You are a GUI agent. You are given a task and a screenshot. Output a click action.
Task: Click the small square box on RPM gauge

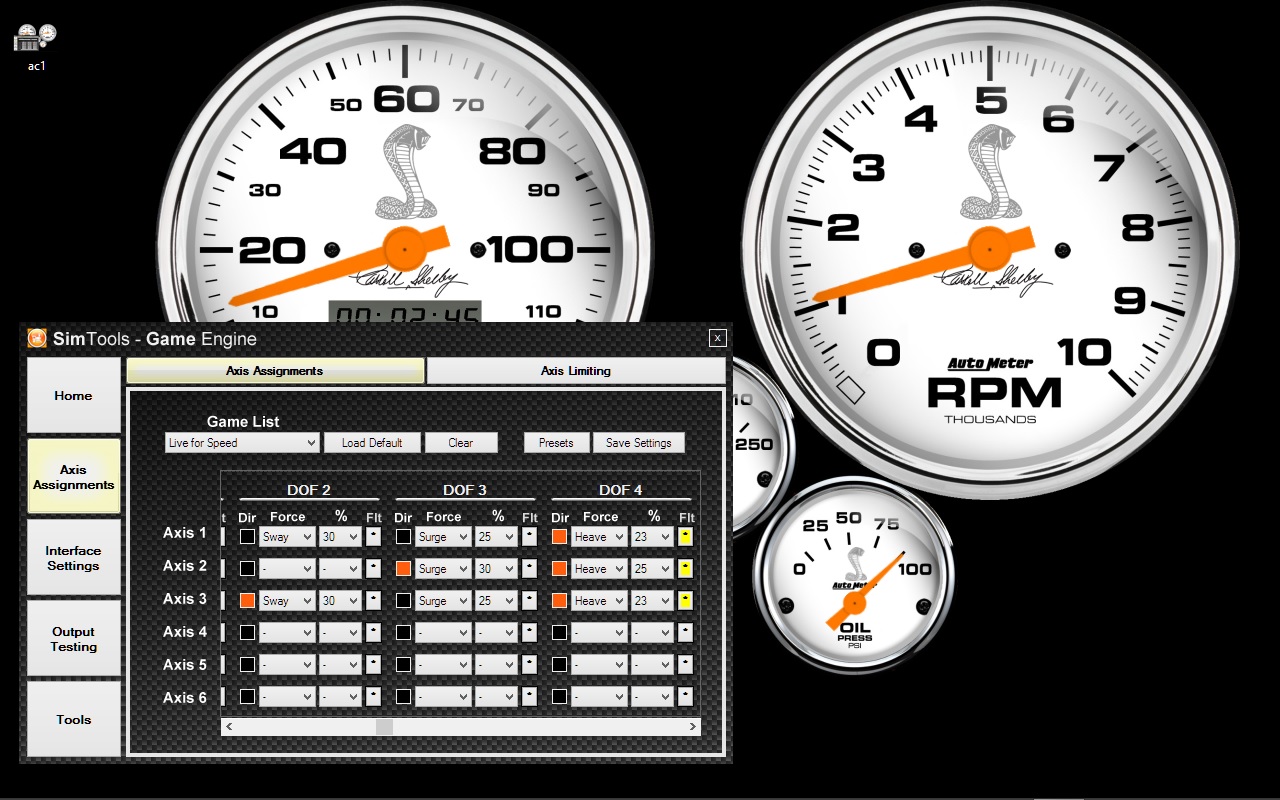850,391
